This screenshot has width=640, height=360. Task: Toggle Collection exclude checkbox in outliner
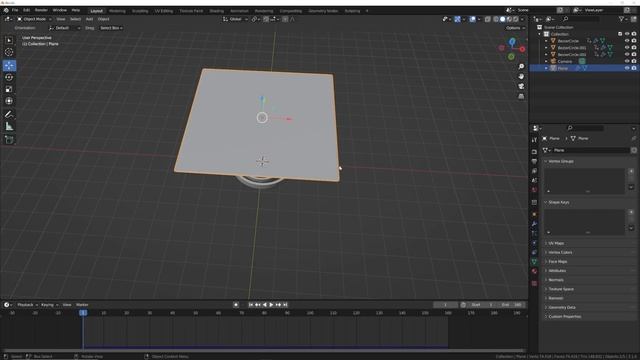[x=620, y=34]
